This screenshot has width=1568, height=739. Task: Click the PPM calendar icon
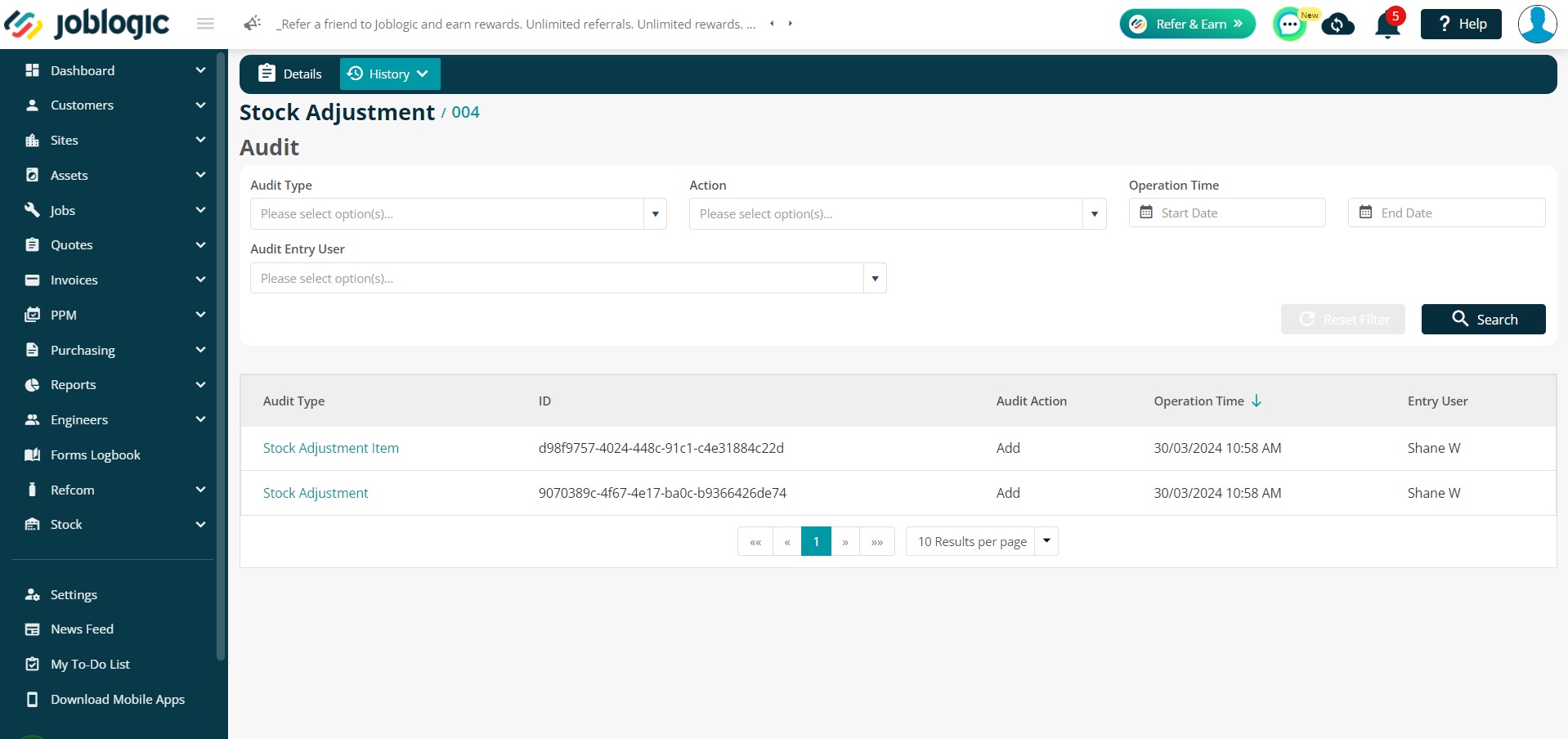point(33,315)
